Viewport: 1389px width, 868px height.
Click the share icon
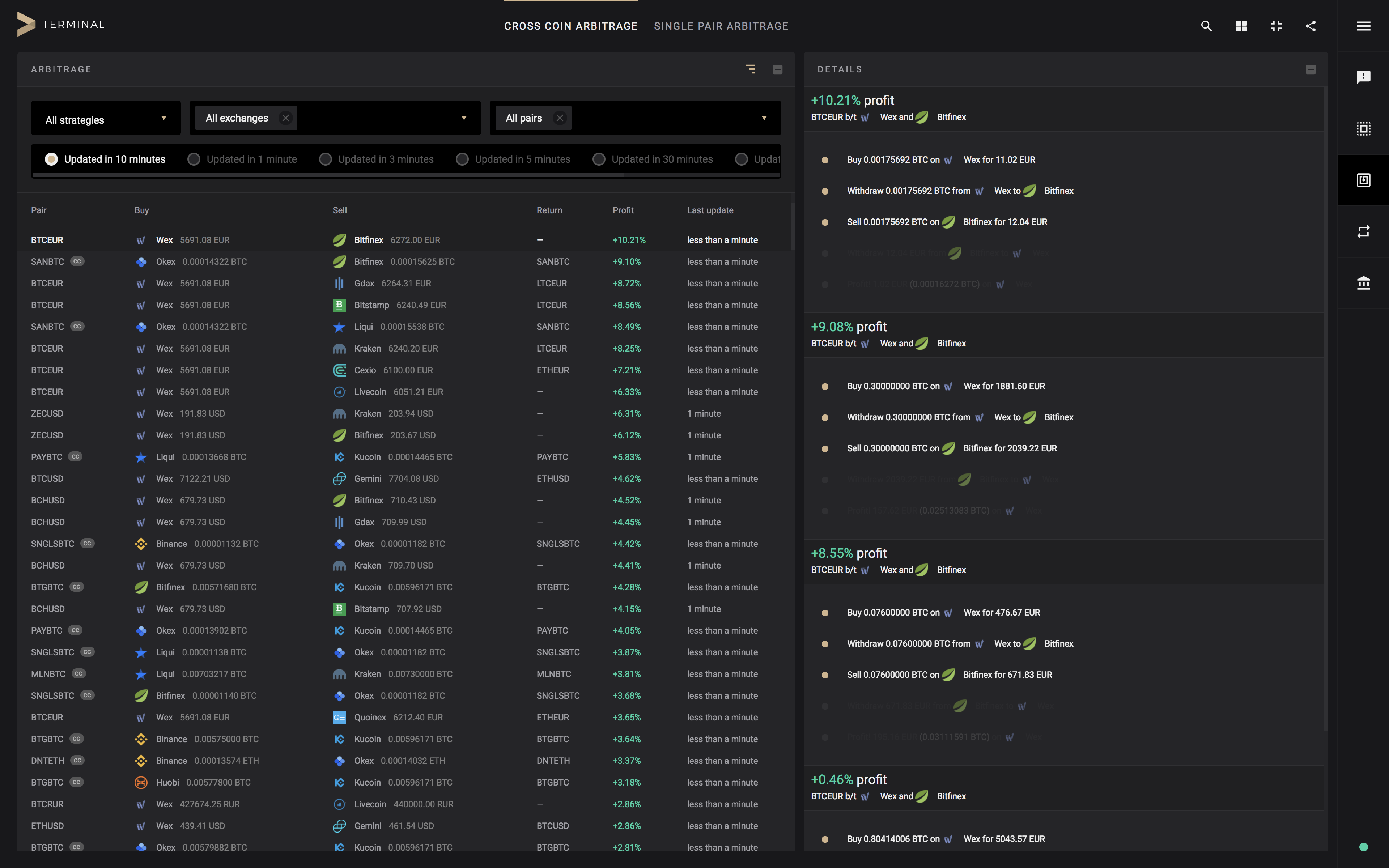(x=1311, y=26)
